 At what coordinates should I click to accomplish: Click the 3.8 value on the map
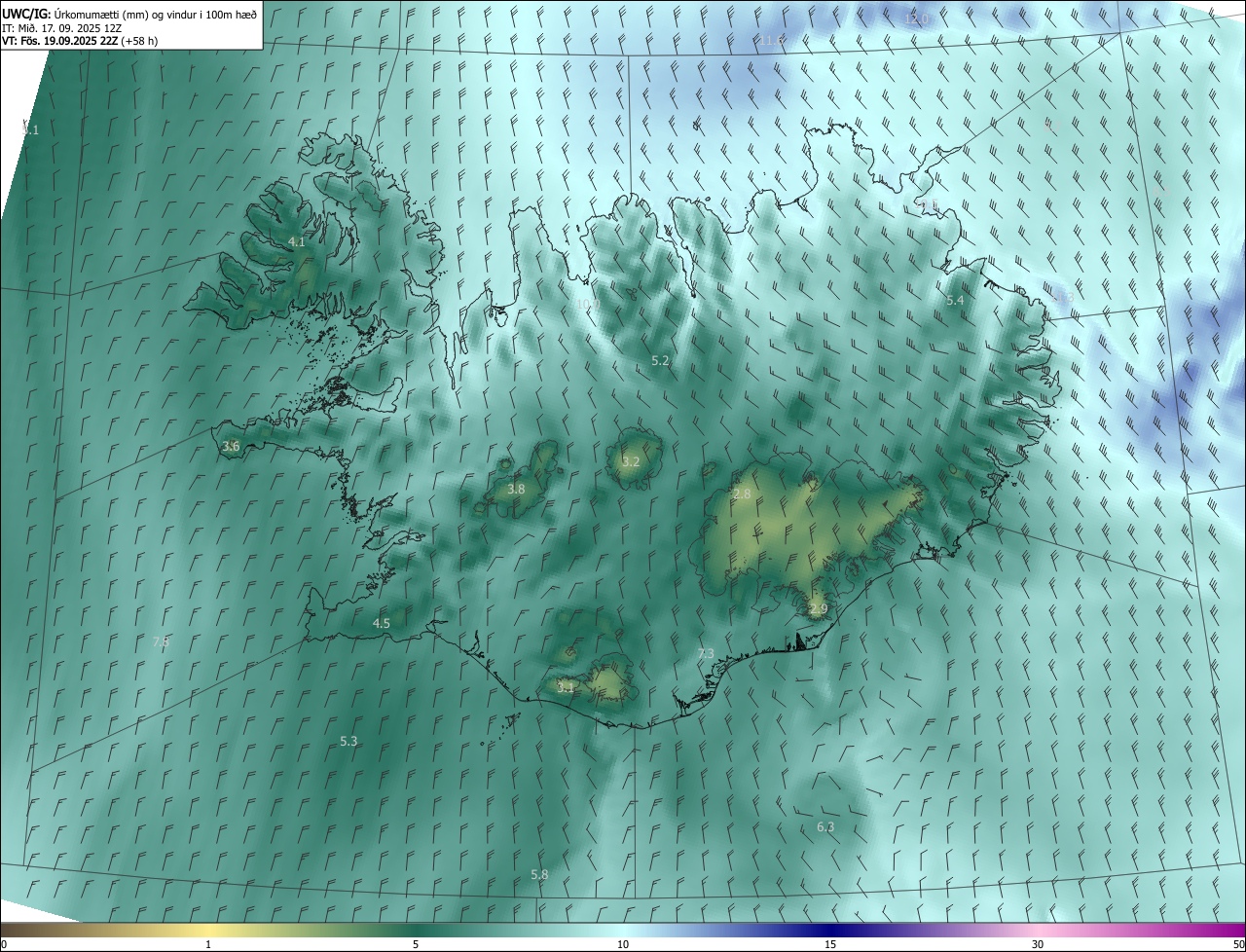click(x=517, y=490)
